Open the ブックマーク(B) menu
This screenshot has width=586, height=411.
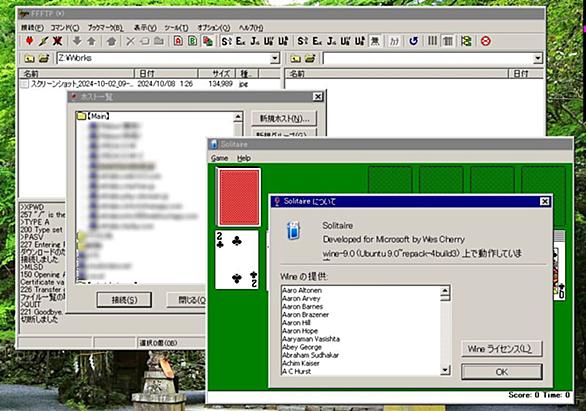(x=105, y=28)
